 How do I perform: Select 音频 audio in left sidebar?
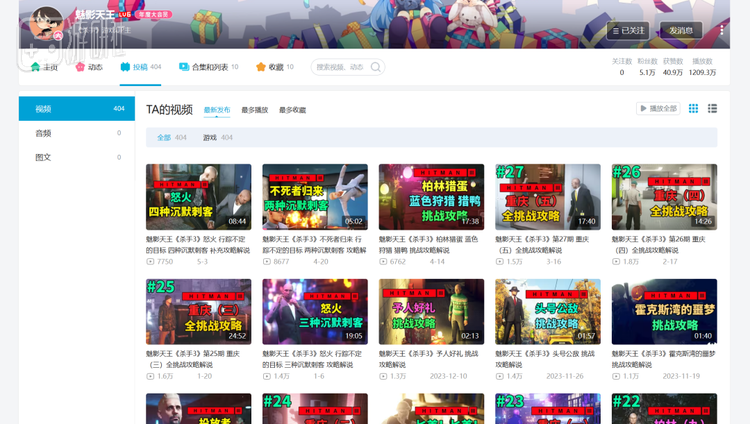tap(44, 133)
